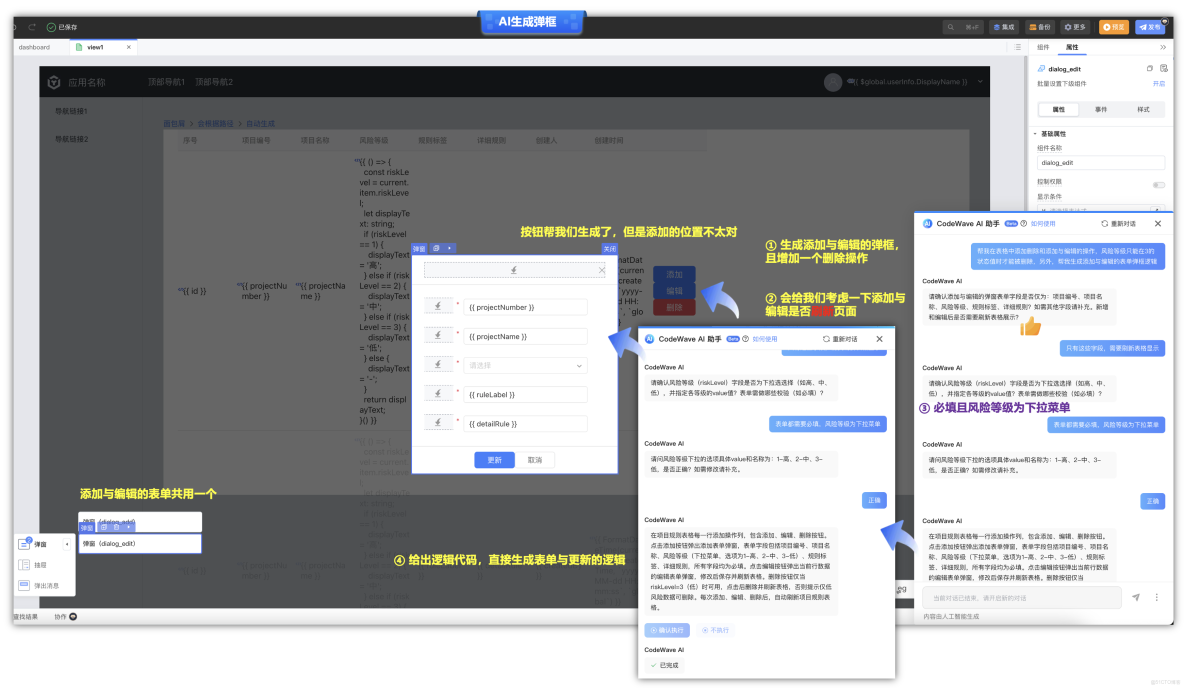Click the 更新 button in the edit dialog
Viewport: 1184px width, 688px height.
coord(497,459)
